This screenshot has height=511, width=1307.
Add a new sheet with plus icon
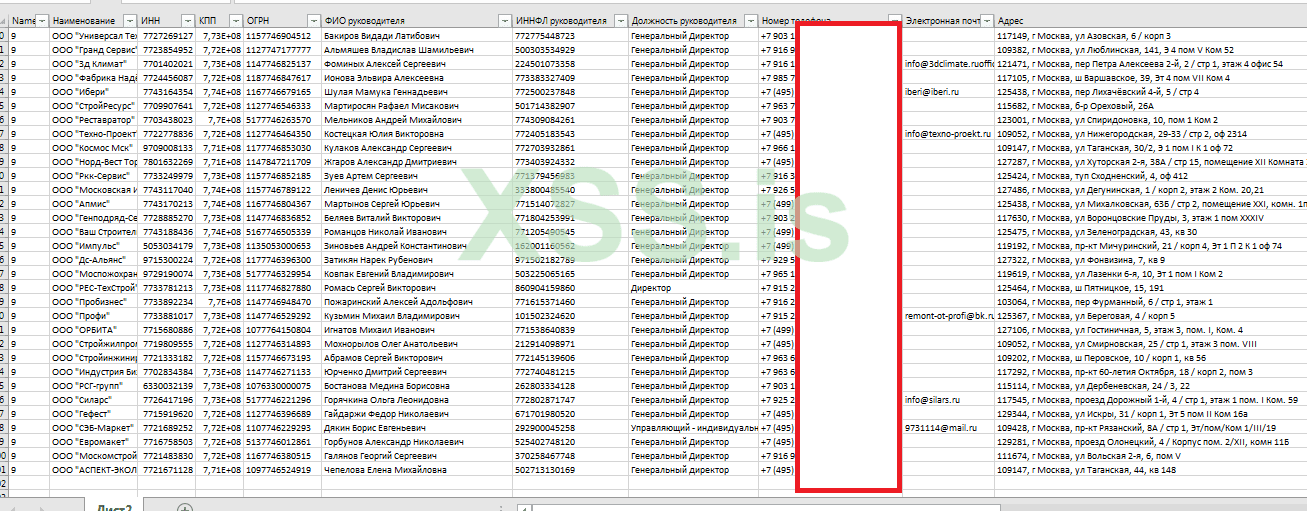point(183,508)
